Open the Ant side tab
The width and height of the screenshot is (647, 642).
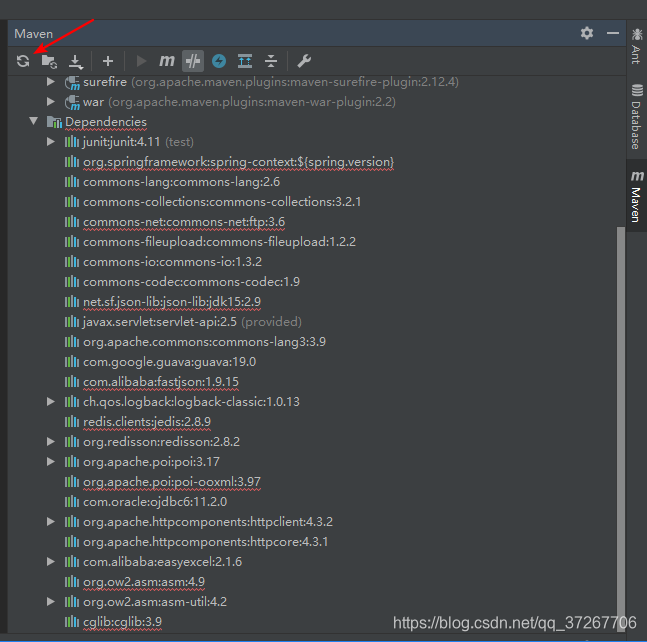[x=636, y=46]
